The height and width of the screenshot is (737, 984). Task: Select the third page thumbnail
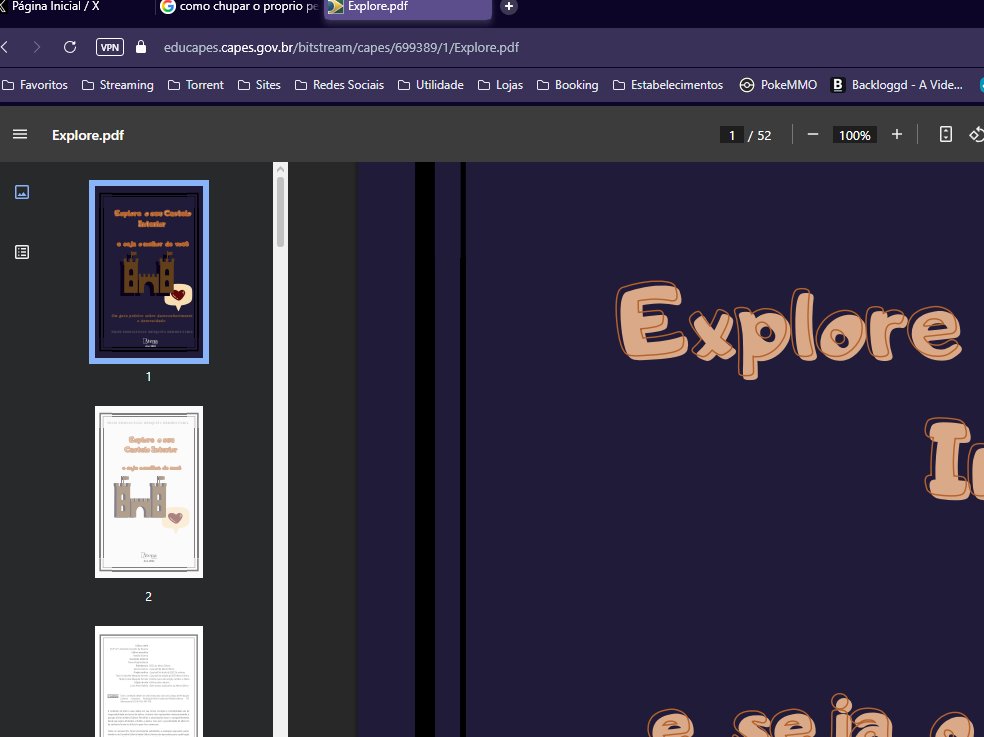pyautogui.click(x=149, y=681)
